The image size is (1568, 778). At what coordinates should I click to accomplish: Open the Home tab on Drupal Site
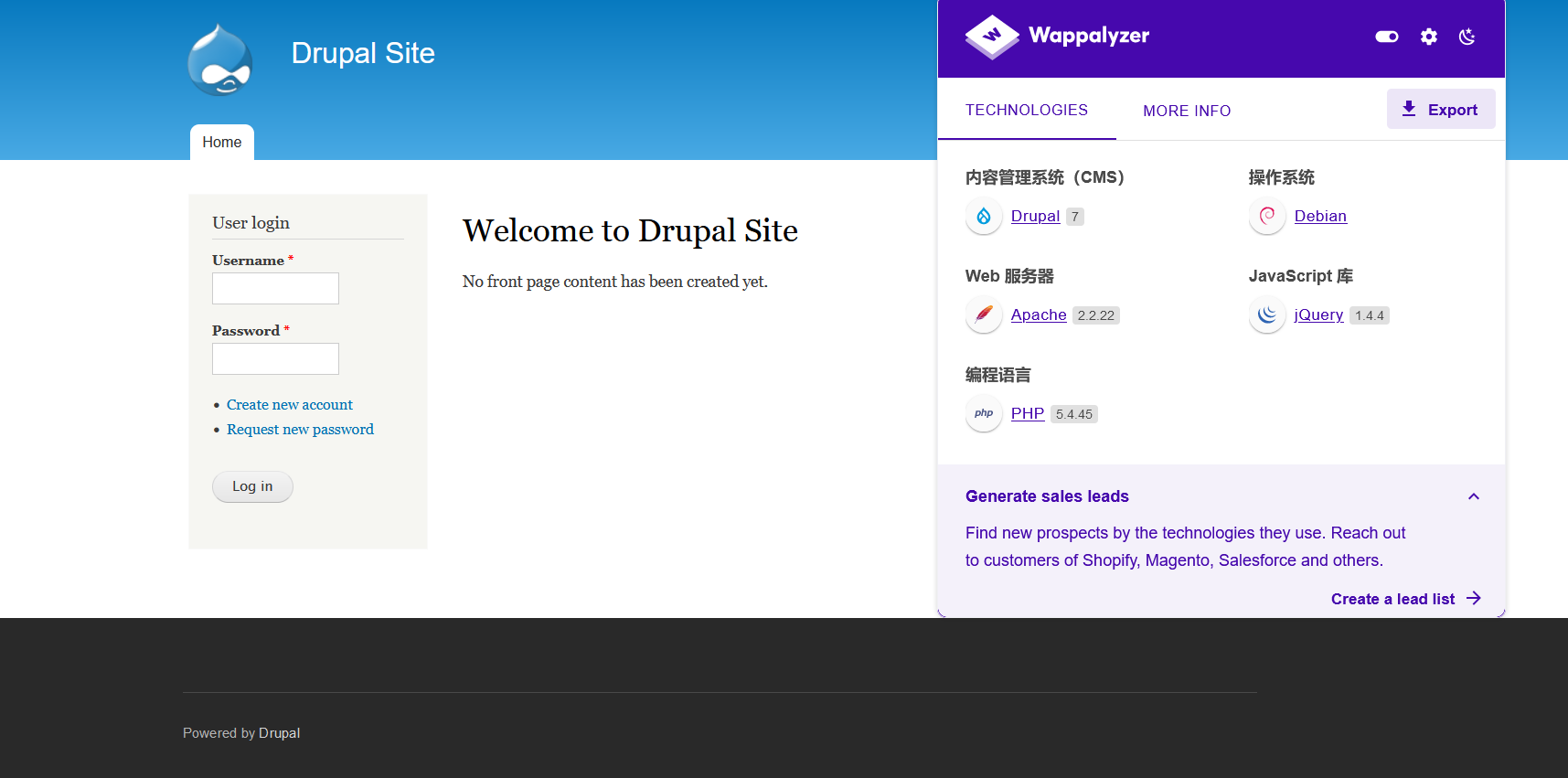tap(222, 143)
